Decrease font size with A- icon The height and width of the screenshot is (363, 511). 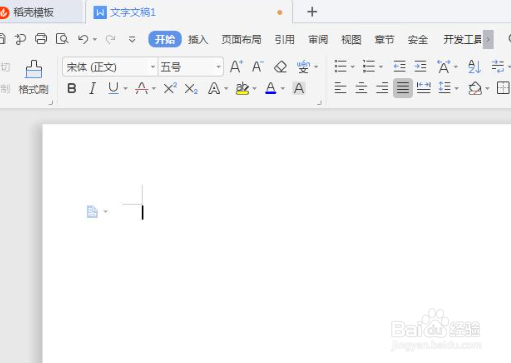(x=258, y=67)
